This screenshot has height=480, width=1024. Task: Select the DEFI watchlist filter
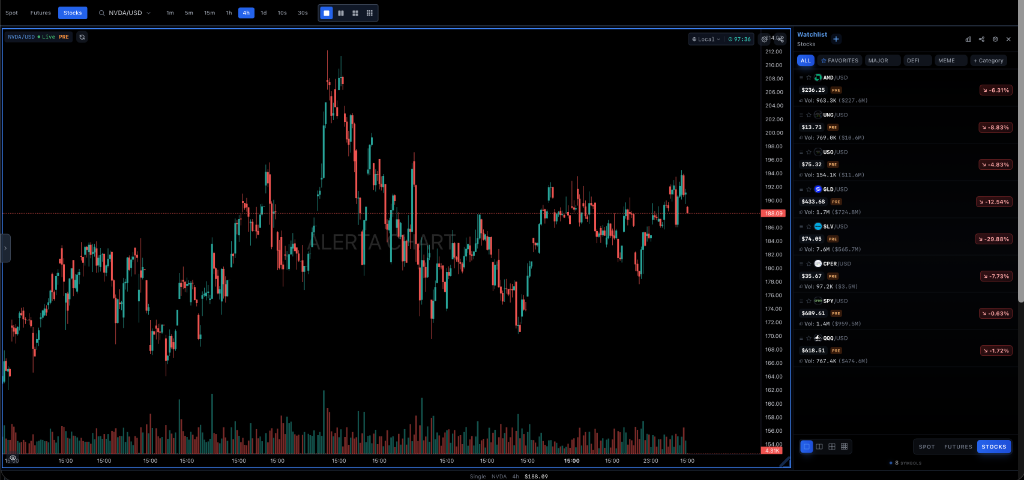point(918,61)
